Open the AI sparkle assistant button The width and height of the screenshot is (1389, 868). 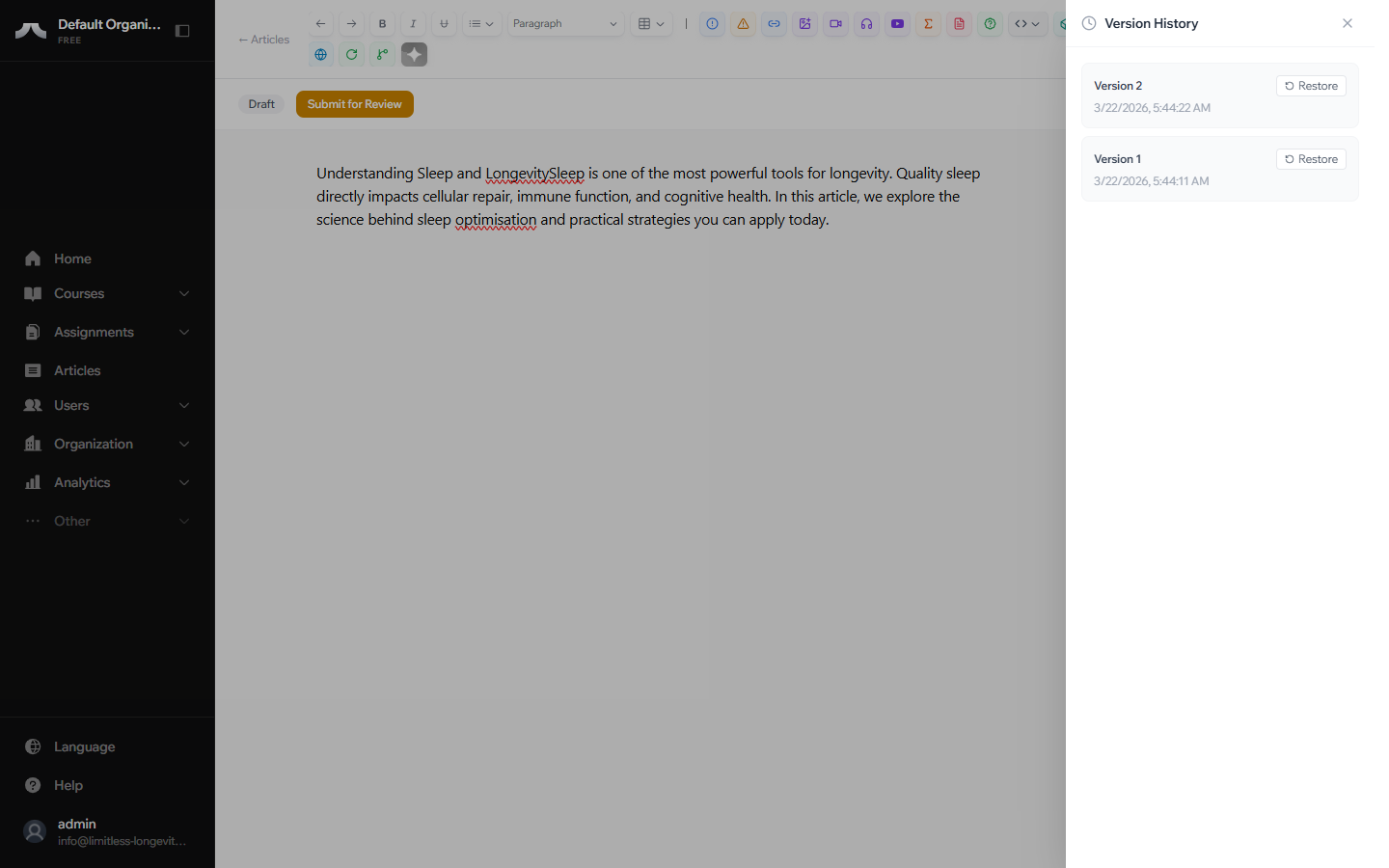coord(414,55)
